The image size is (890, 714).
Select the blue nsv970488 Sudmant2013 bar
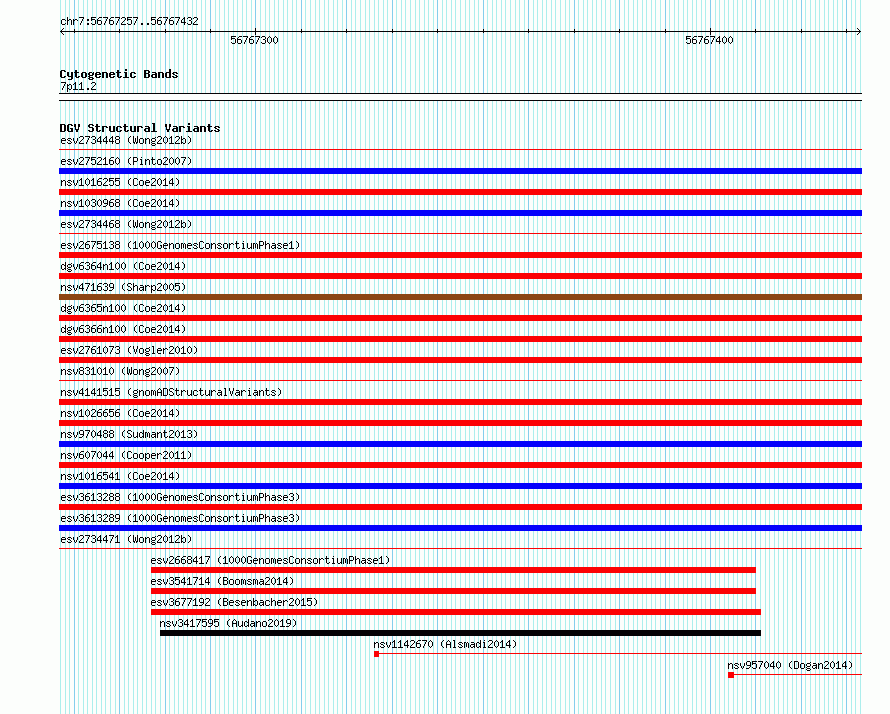pyautogui.click(x=460, y=444)
